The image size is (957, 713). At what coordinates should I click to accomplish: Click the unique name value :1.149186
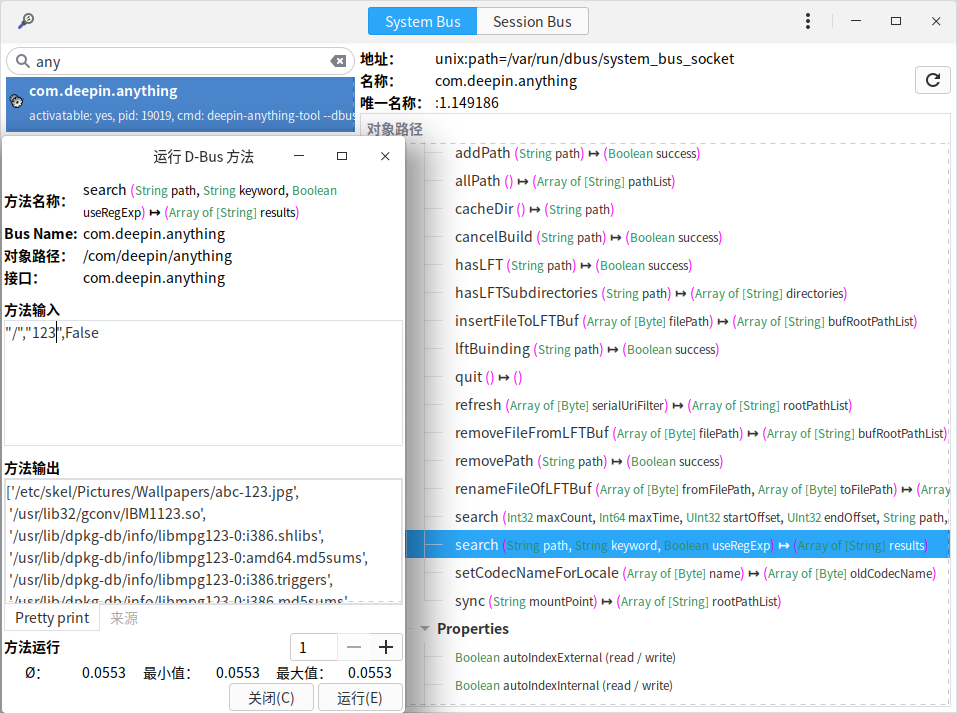[467, 103]
